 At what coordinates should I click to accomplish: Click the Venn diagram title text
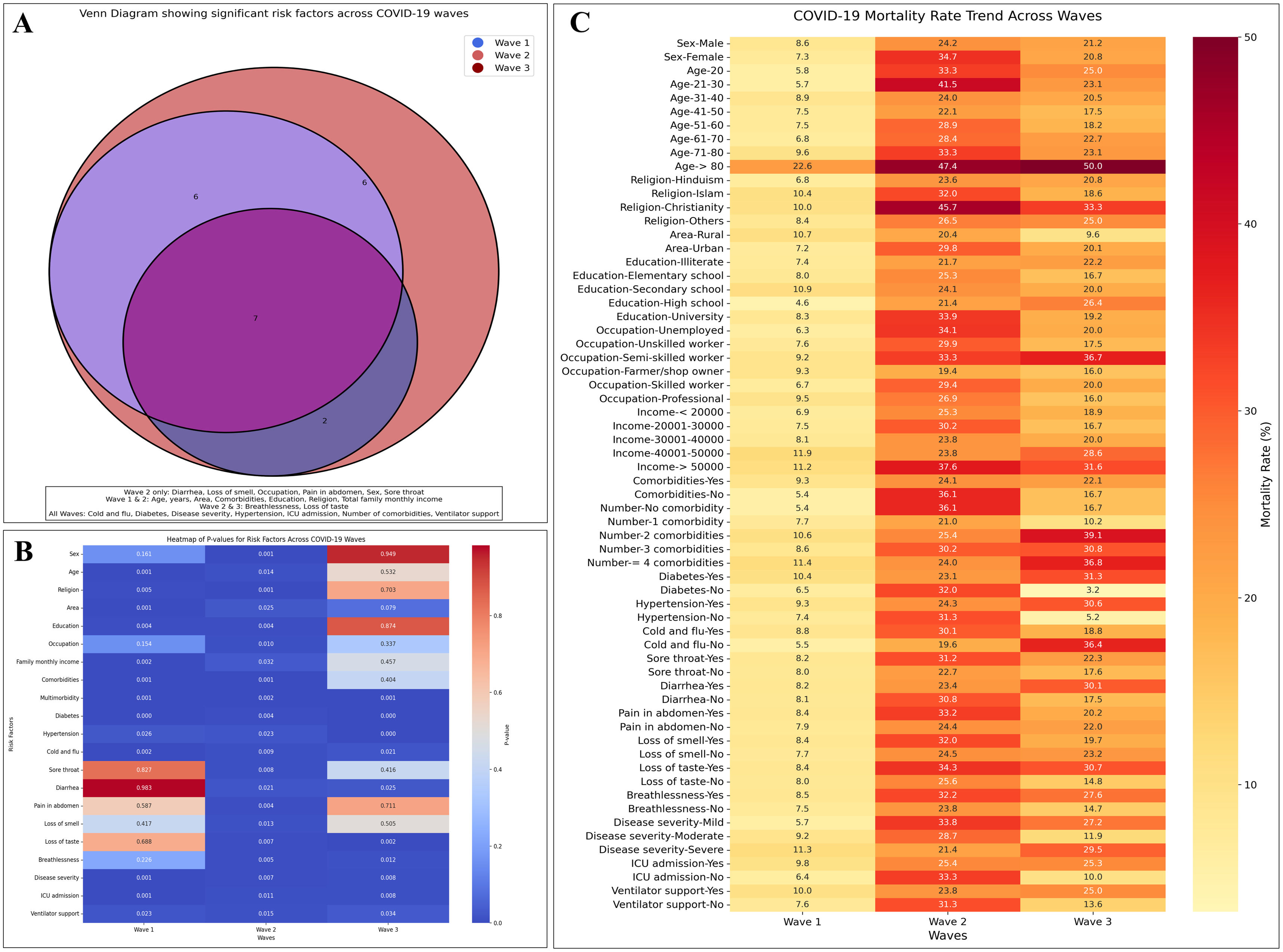click(x=273, y=13)
